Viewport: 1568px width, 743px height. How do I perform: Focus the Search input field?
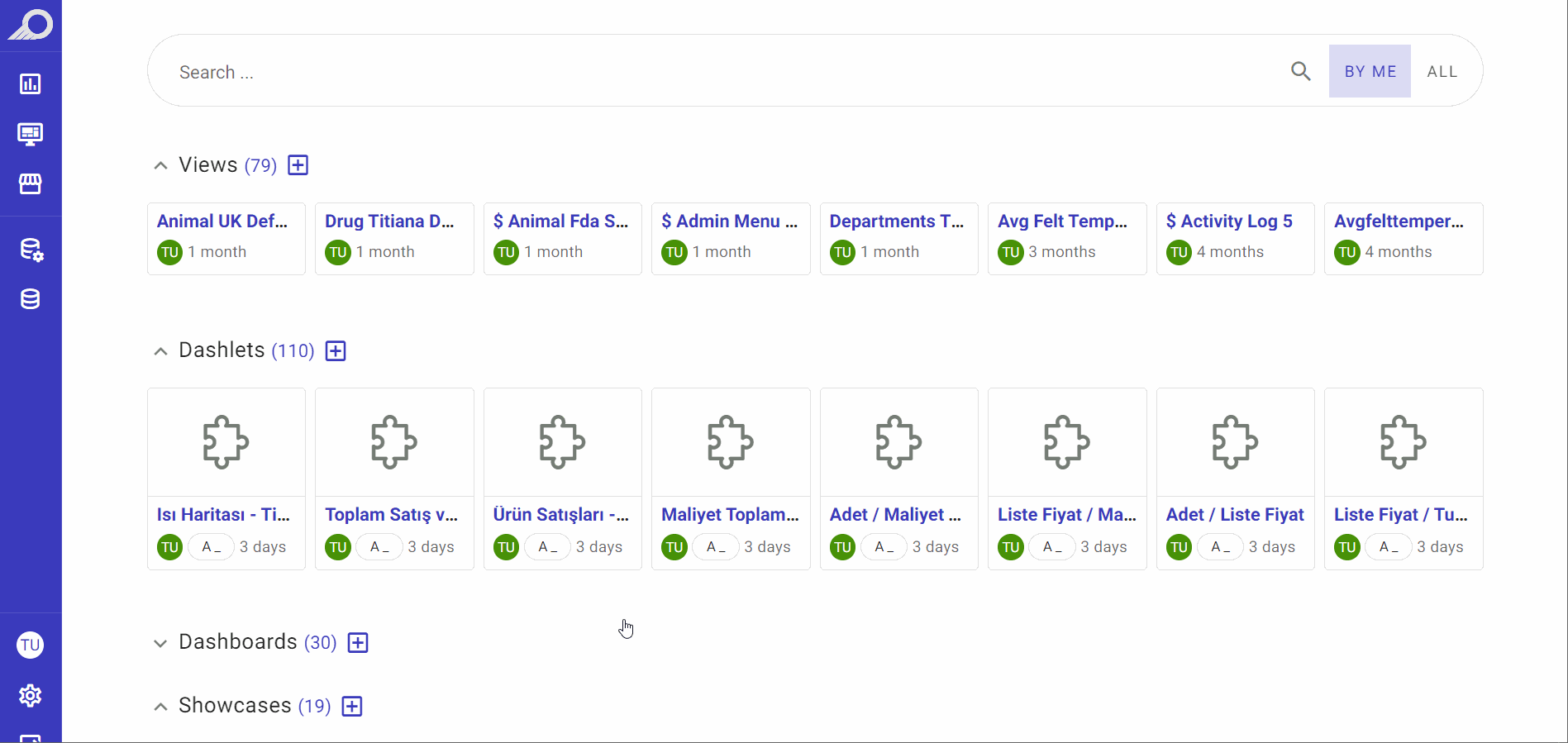pyautogui.click(x=727, y=72)
